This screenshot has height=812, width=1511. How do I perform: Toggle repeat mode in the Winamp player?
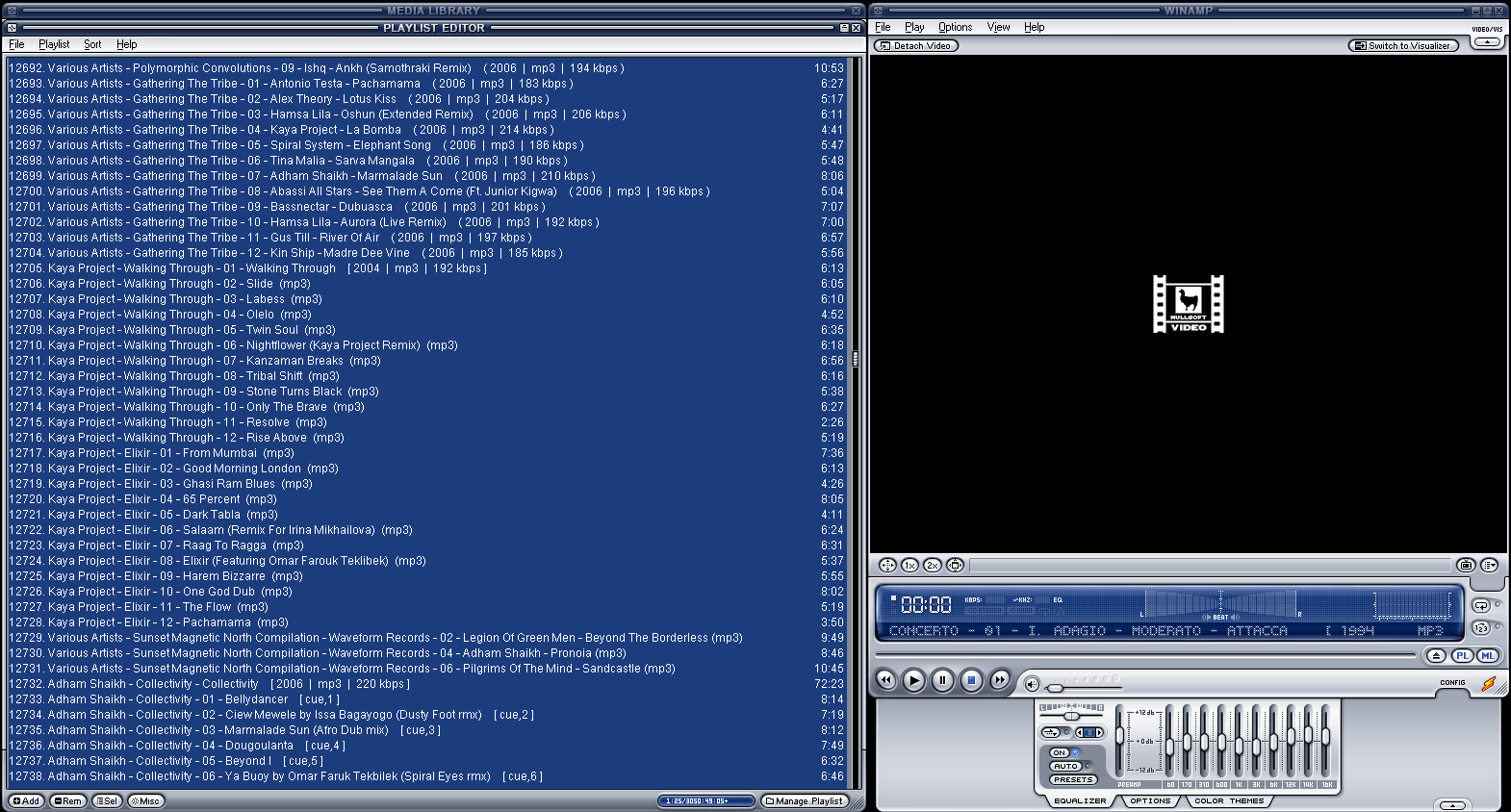click(x=1481, y=605)
